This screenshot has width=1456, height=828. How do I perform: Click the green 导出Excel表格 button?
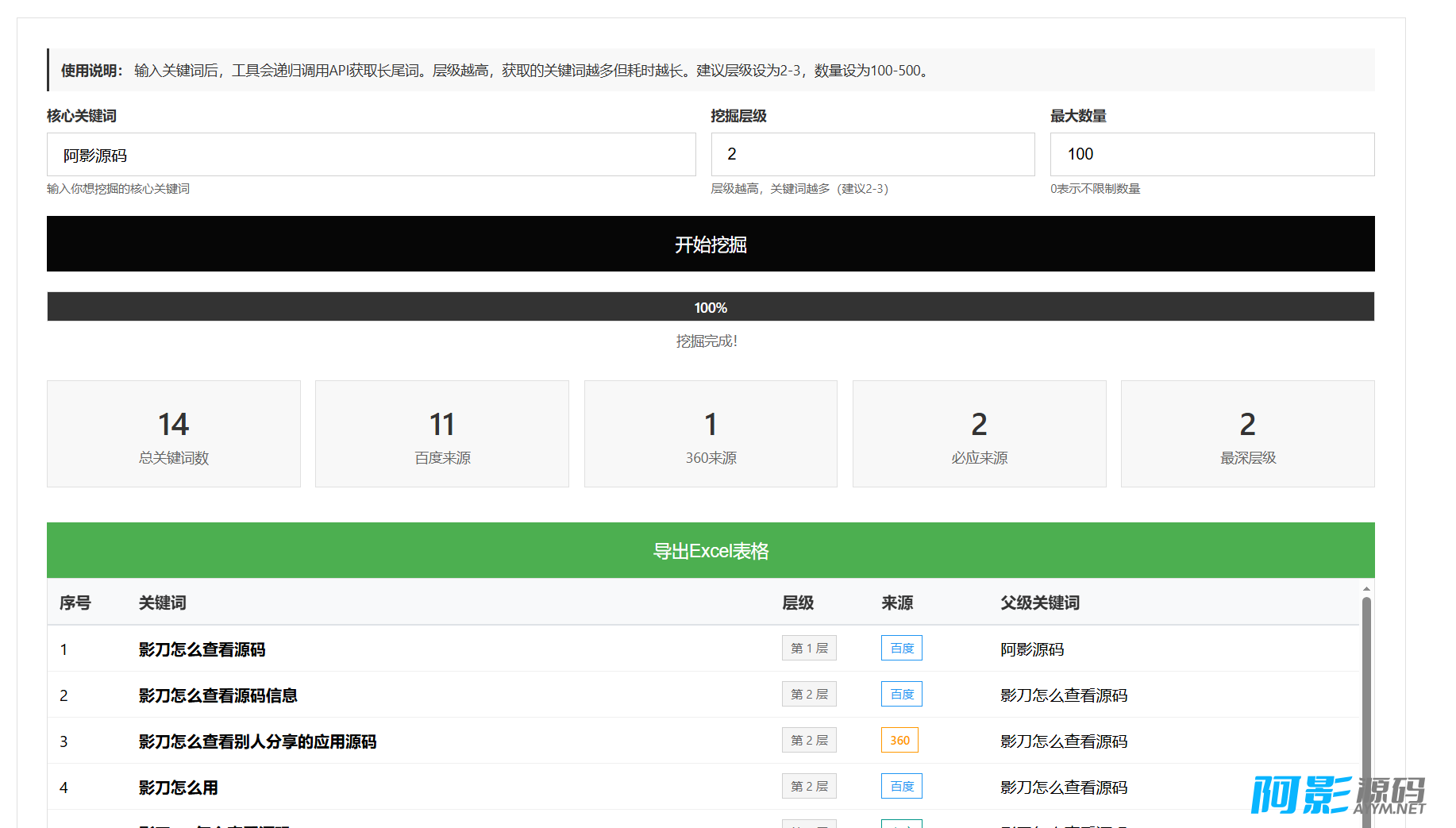tap(711, 550)
